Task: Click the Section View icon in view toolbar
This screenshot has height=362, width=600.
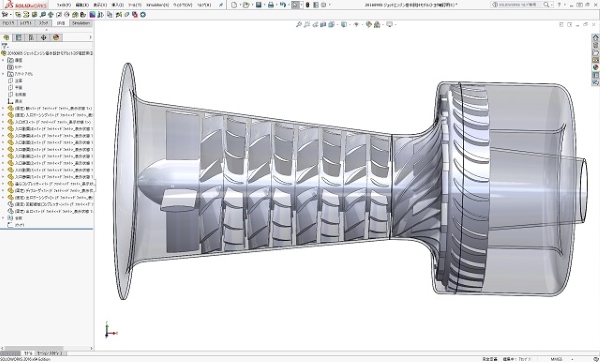Action: coord(323,24)
